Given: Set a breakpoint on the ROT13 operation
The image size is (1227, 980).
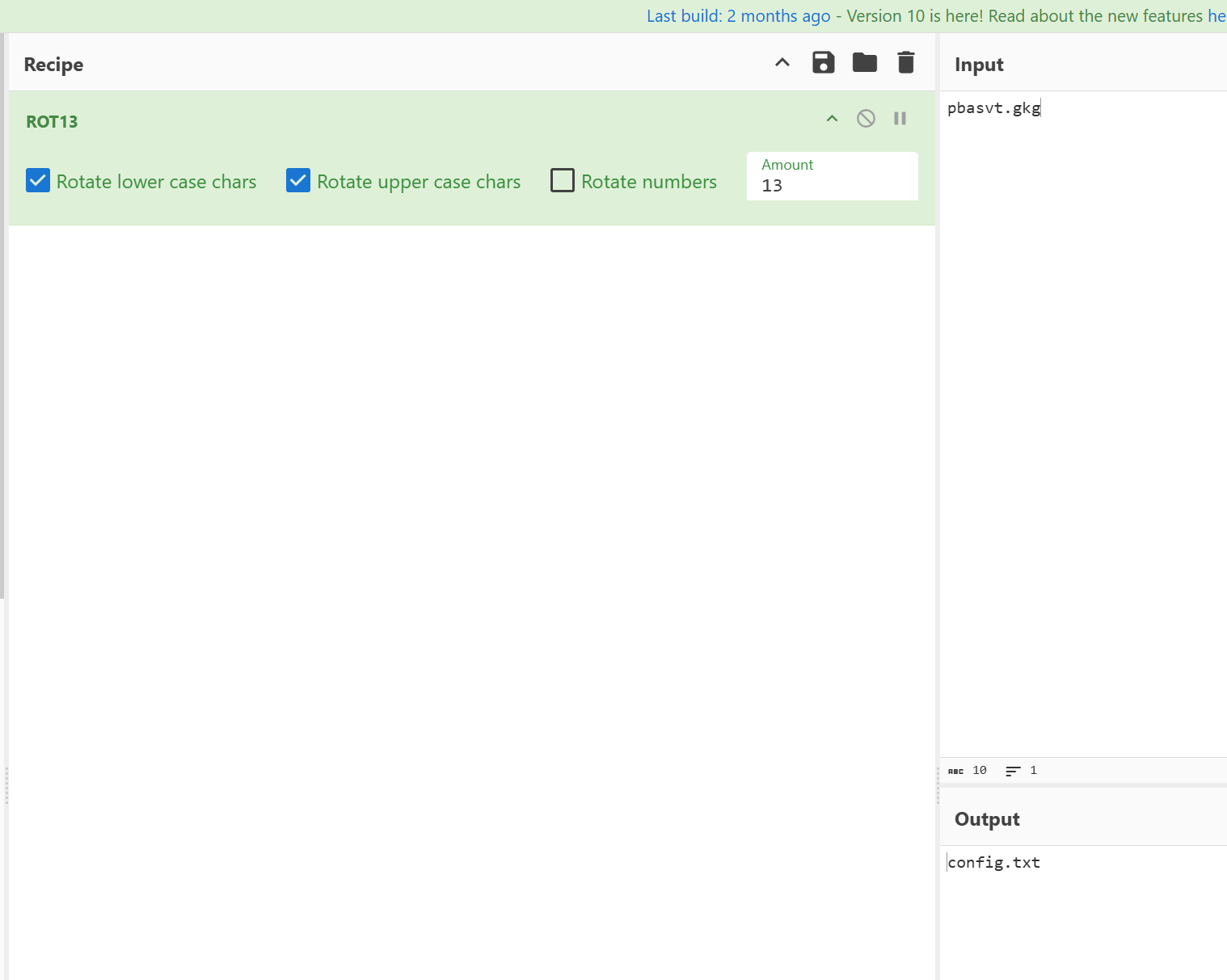Looking at the screenshot, I should 900,119.
